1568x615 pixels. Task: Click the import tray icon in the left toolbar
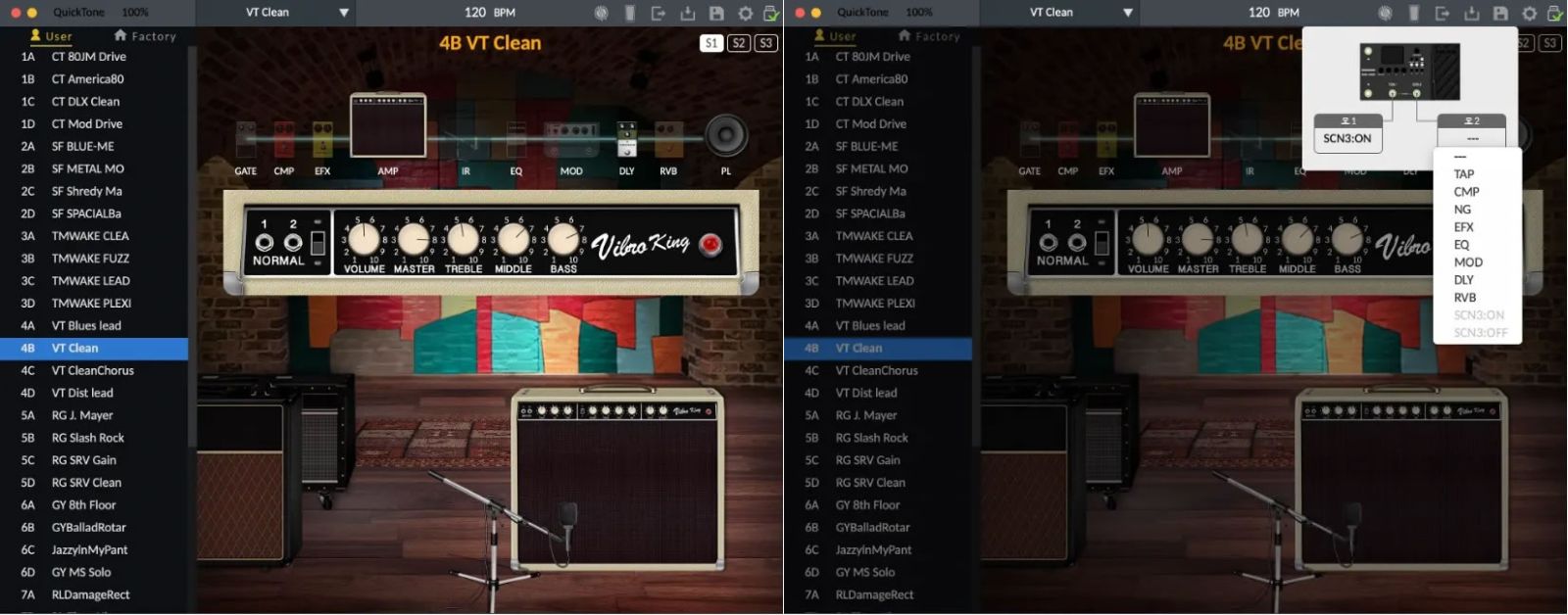687,13
